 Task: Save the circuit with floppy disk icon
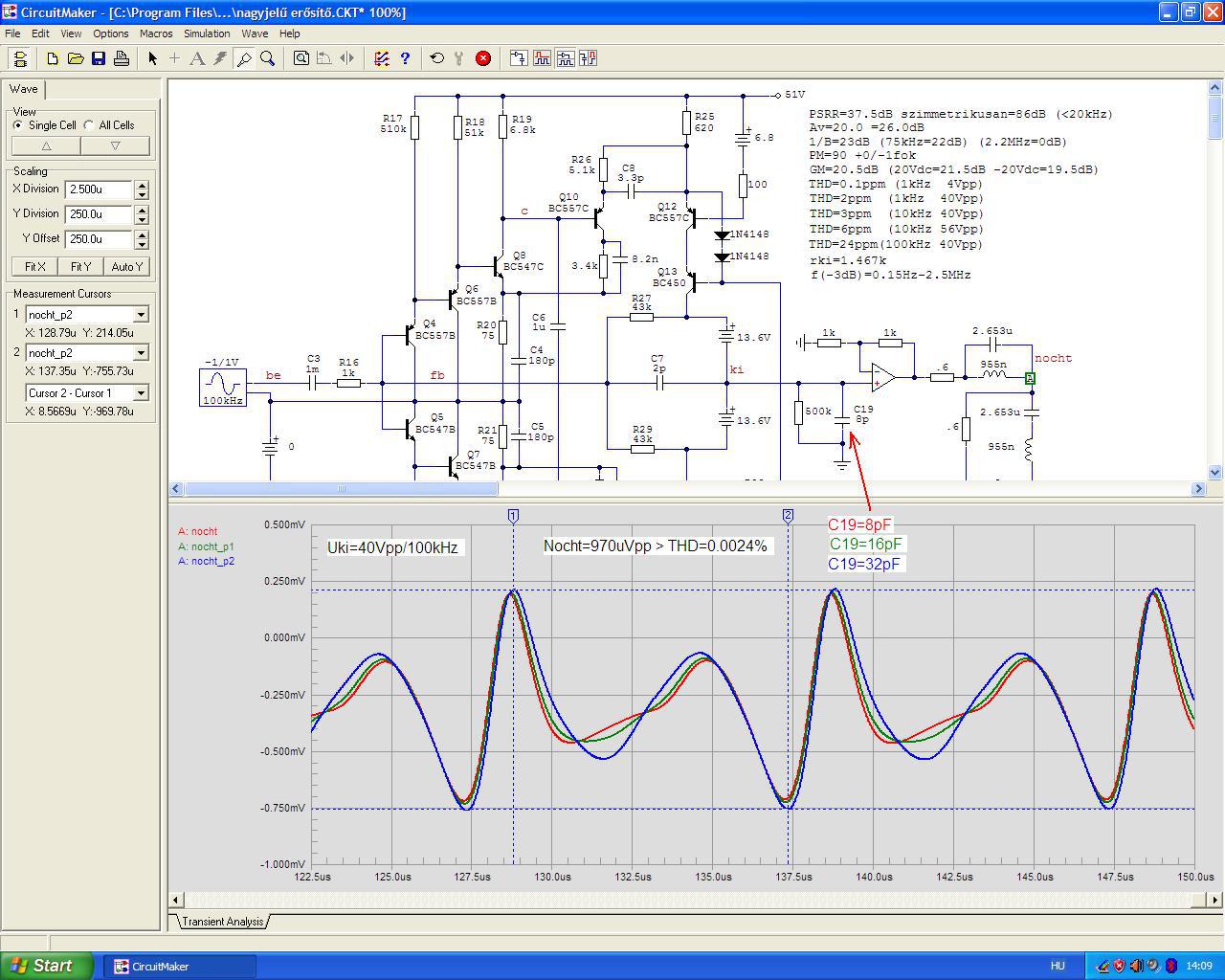(99, 58)
